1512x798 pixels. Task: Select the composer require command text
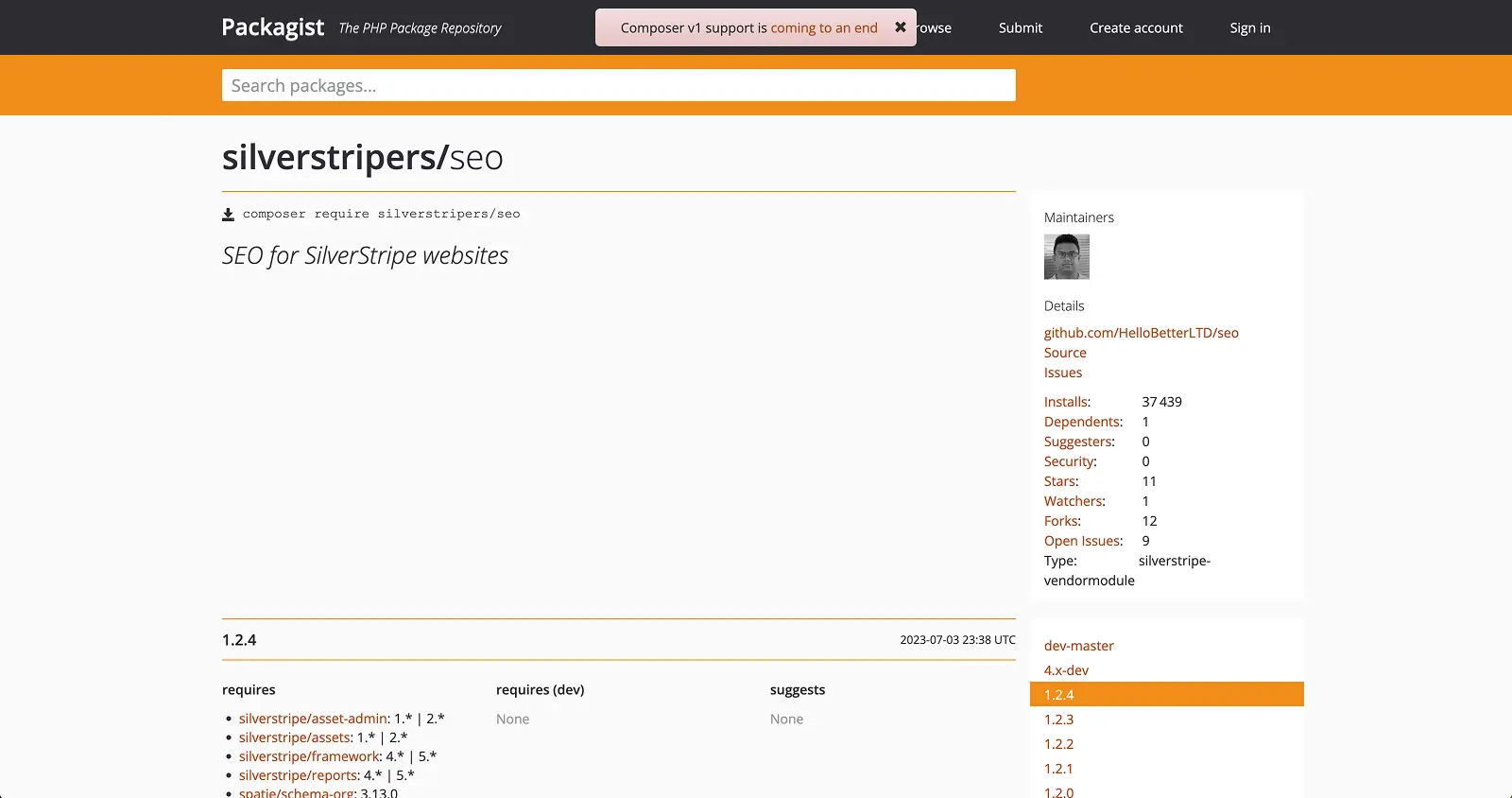tap(381, 214)
